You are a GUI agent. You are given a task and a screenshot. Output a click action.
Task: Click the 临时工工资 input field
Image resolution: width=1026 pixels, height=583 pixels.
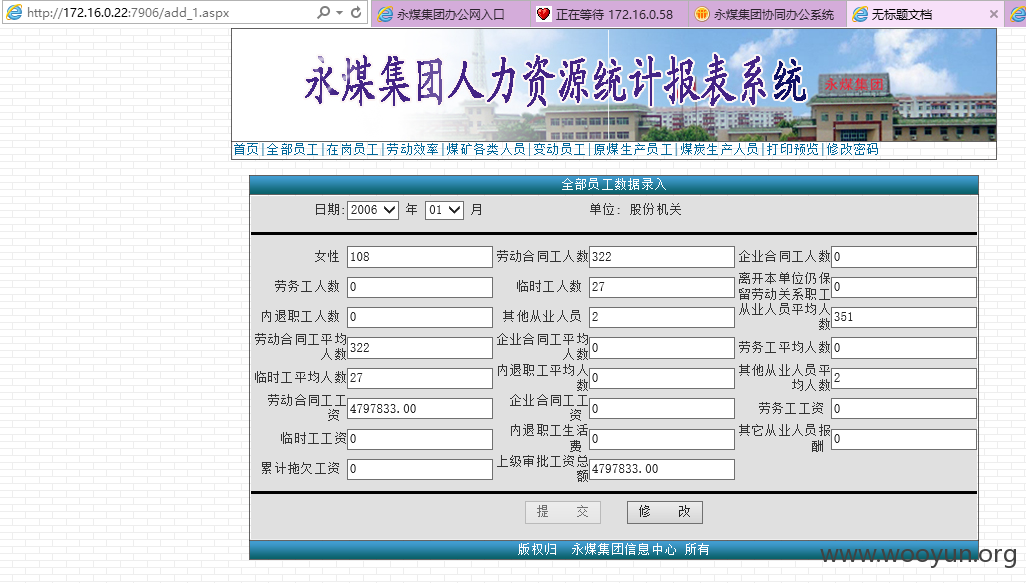pos(419,438)
